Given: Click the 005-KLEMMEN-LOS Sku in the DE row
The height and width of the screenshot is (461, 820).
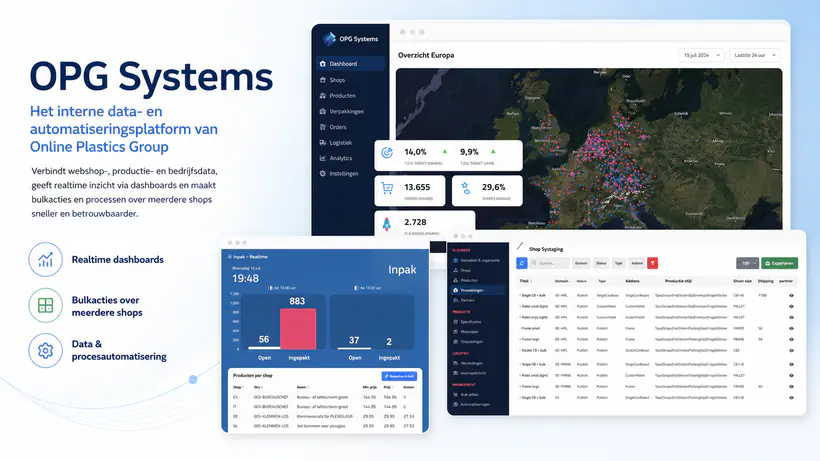Looking at the screenshot, I should coord(271,417).
